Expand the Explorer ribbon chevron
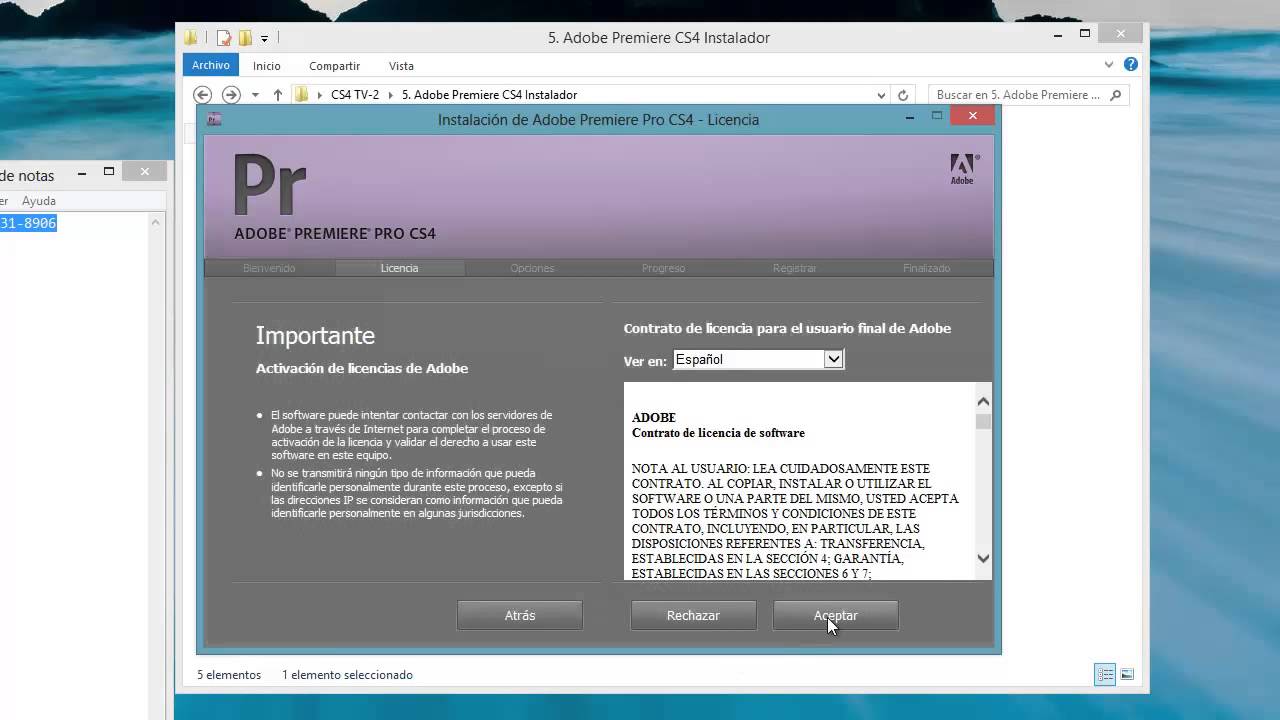The image size is (1280, 720). (x=1109, y=65)
